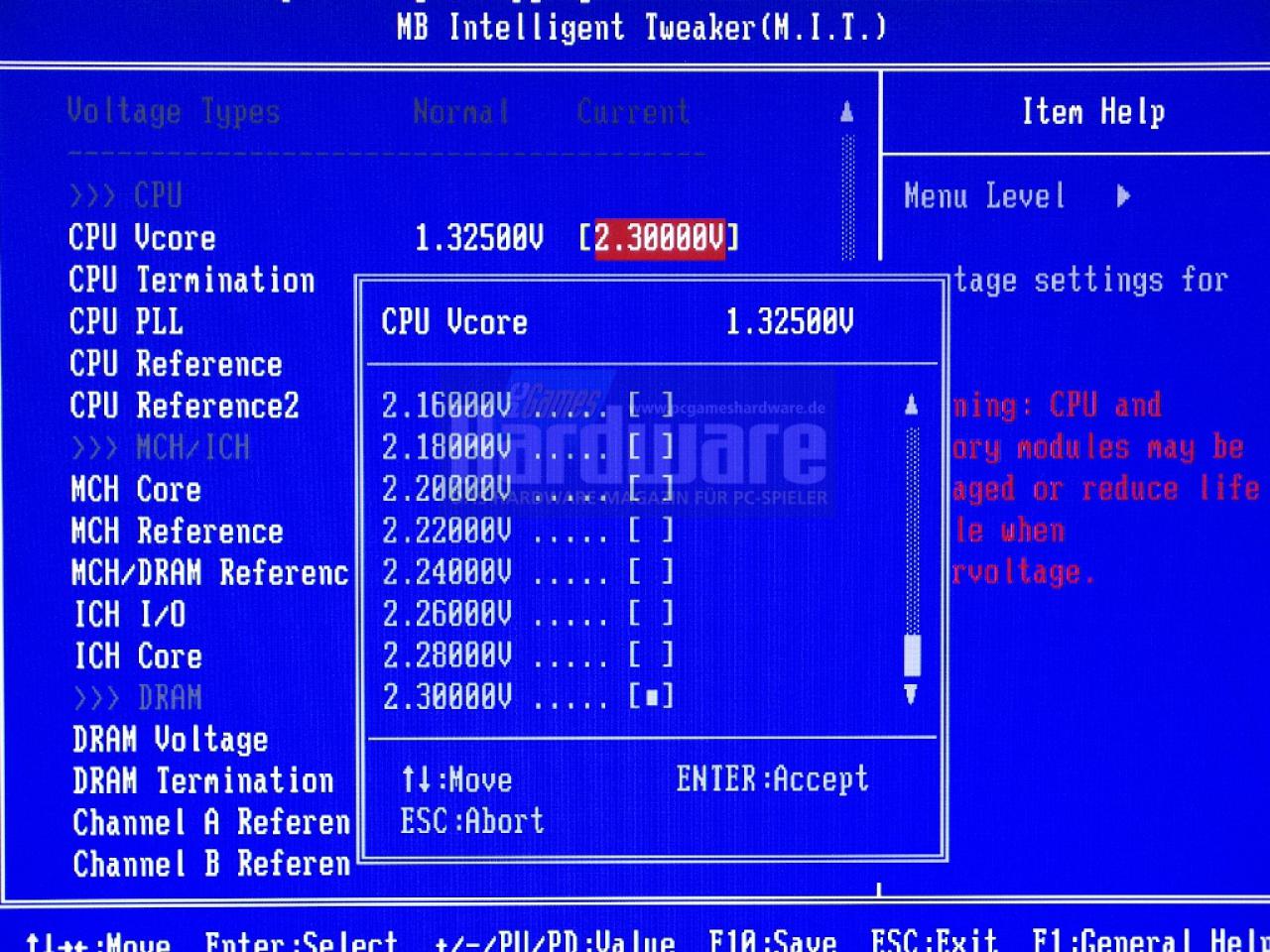Select the 2.18000V voltage option
This screenshot has height=952, width=1270.
pyautogui.click(x=528, y=446)
